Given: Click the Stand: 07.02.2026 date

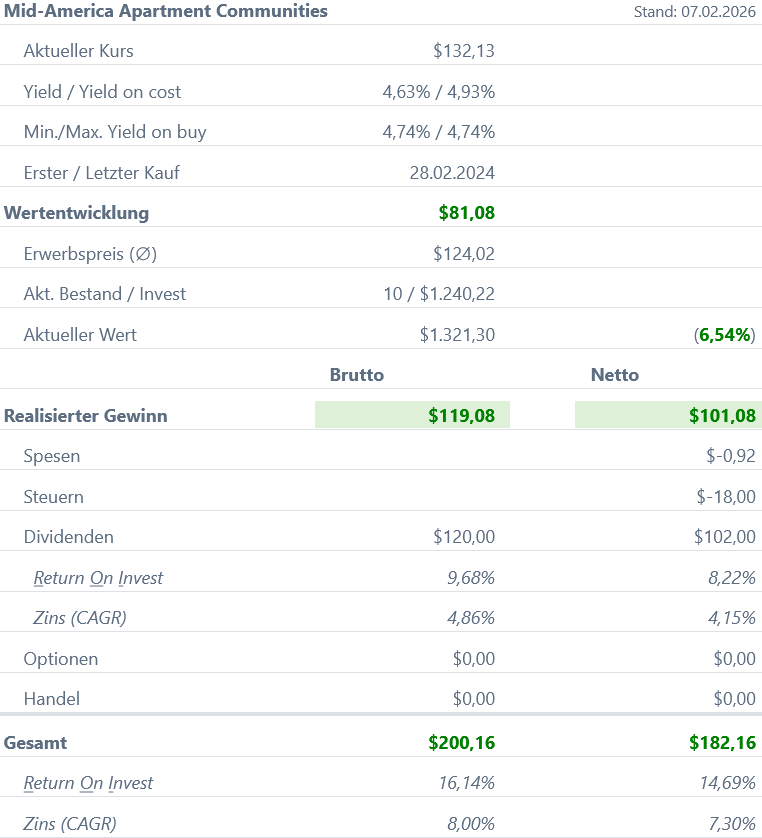Looking at the screenshot, I should [694, 12].
